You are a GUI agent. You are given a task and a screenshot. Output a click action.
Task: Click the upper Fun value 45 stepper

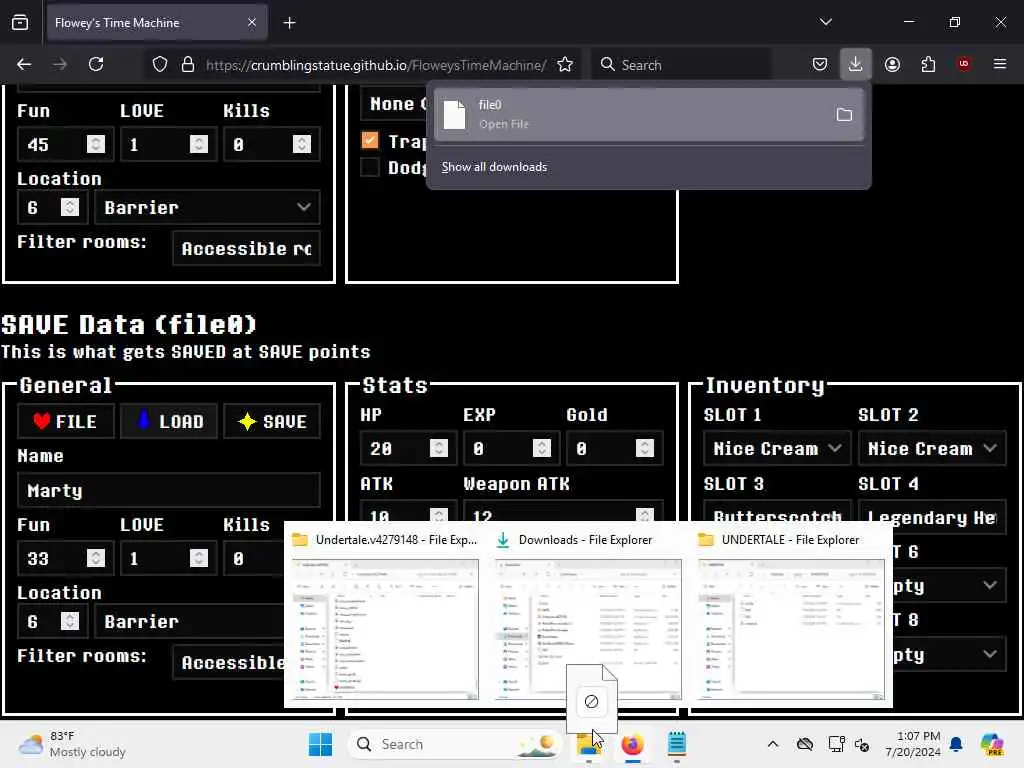(96, 144)
